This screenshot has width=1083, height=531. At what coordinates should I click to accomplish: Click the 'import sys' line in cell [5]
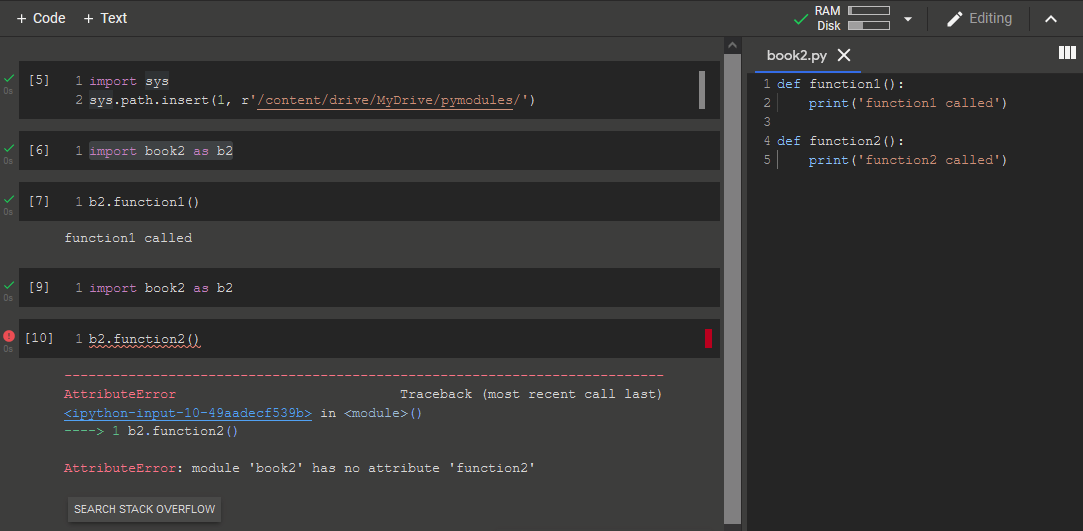point(129,81)
